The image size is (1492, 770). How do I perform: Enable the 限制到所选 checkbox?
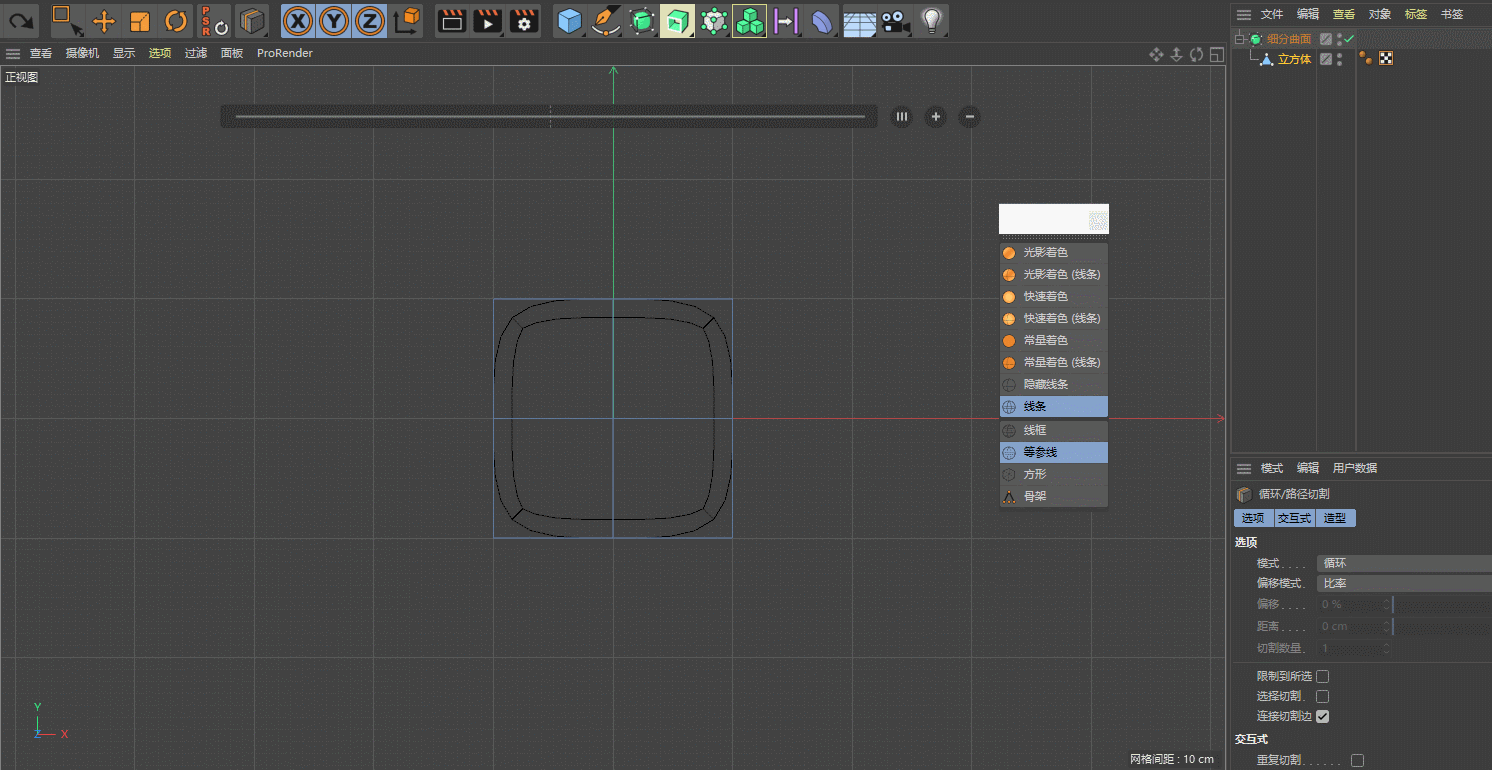tap(1322, 676)
